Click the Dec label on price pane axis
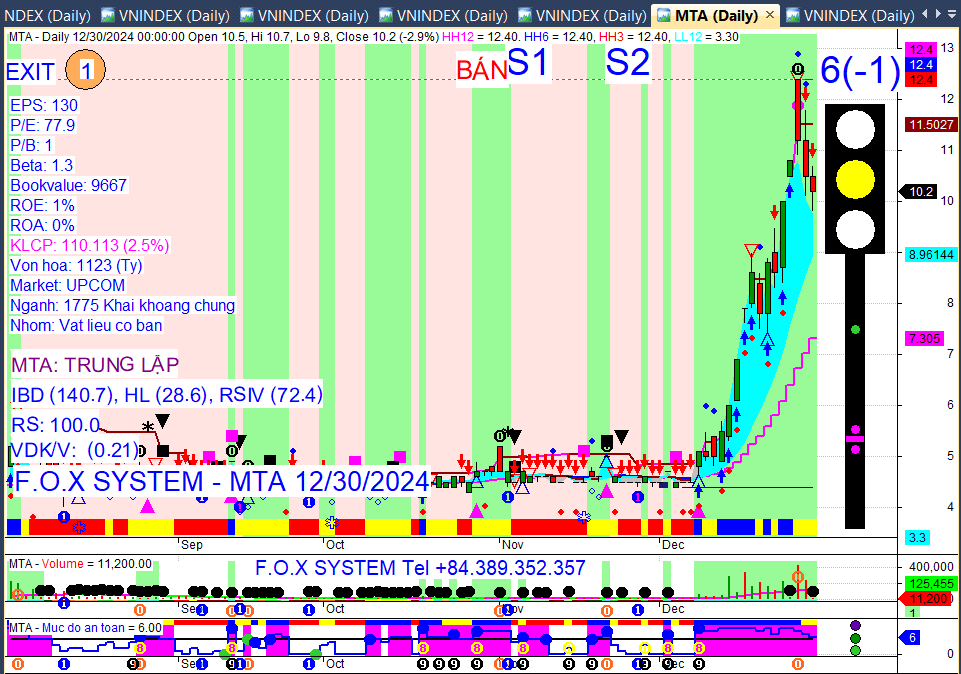Screen dimensions: 961x674 click(673, 545)
